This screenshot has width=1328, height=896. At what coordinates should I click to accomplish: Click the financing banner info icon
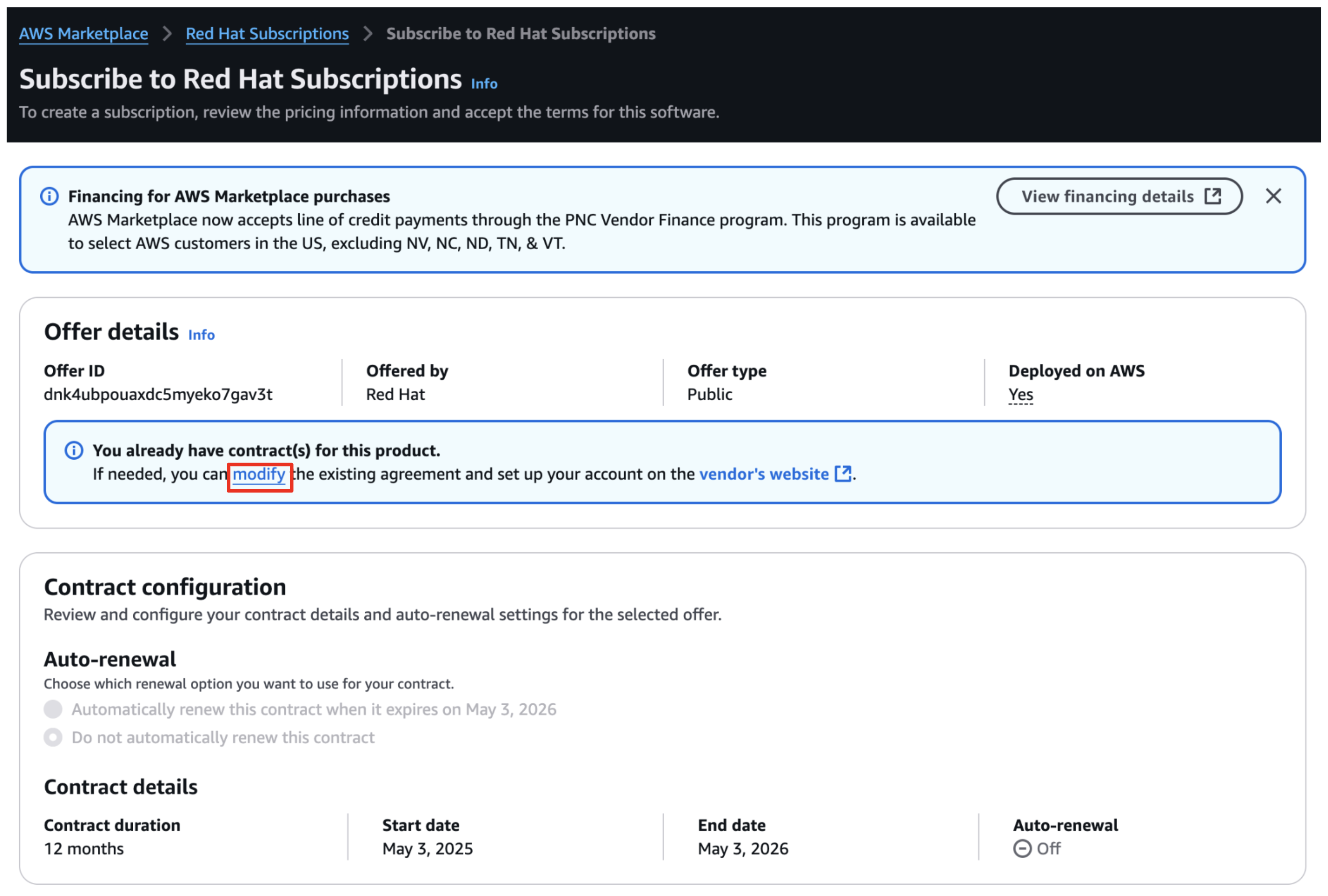tap(49, 196)
